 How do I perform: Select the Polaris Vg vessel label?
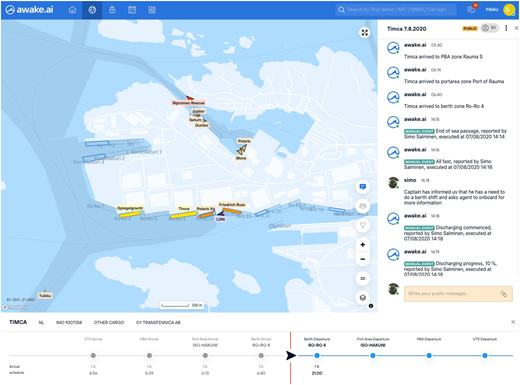click(206, 209)
